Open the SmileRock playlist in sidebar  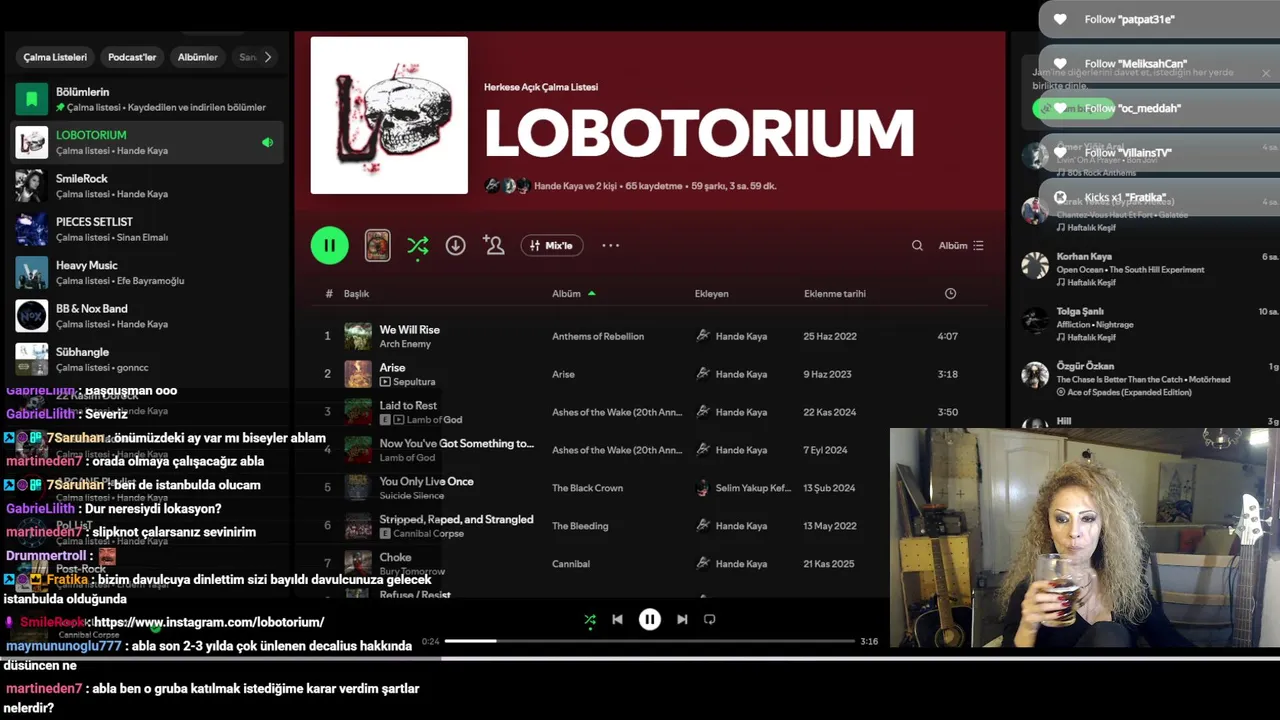147,186
